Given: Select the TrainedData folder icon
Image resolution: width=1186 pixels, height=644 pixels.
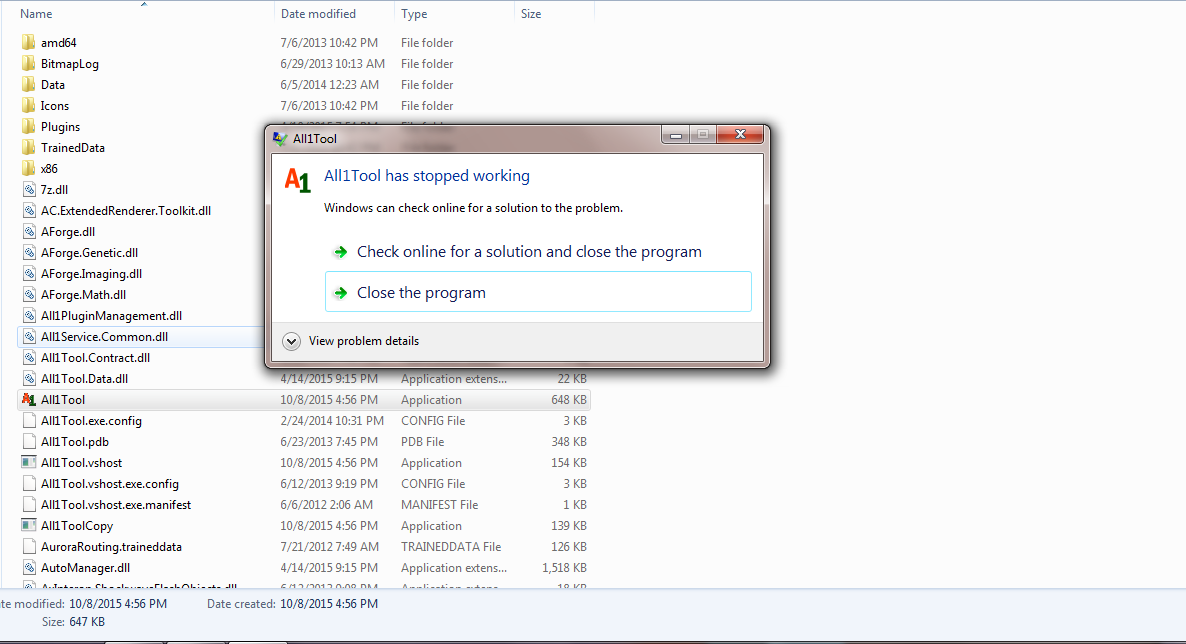Looking at the screenshot, I should coord(29,148).
